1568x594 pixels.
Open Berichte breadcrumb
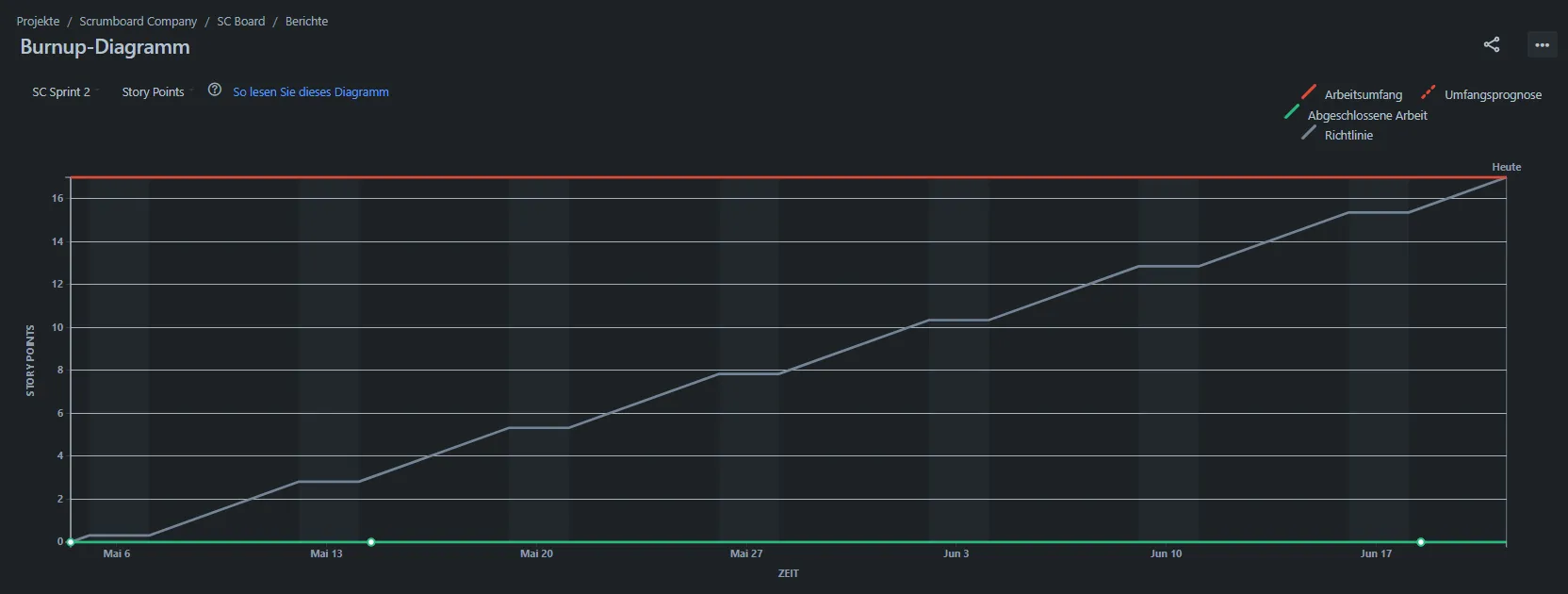coord(307,21)
